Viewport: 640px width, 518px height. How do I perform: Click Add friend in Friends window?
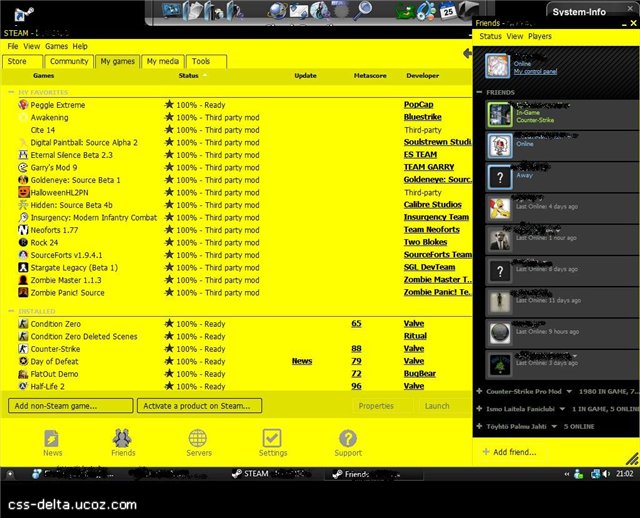pos(514,452)
